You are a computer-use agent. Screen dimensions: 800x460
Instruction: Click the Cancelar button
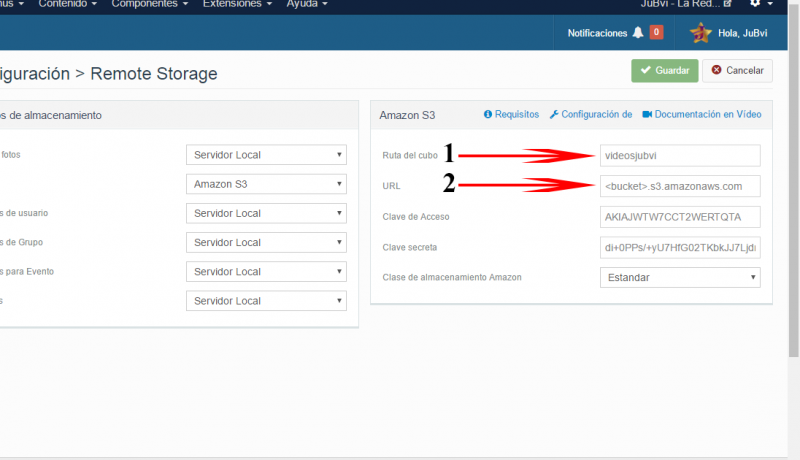click(x=737, y=70)
